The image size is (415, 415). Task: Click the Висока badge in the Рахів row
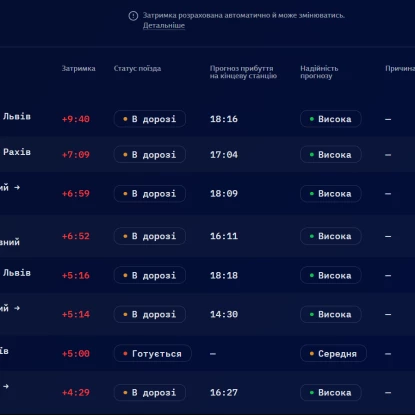point(331,155)
